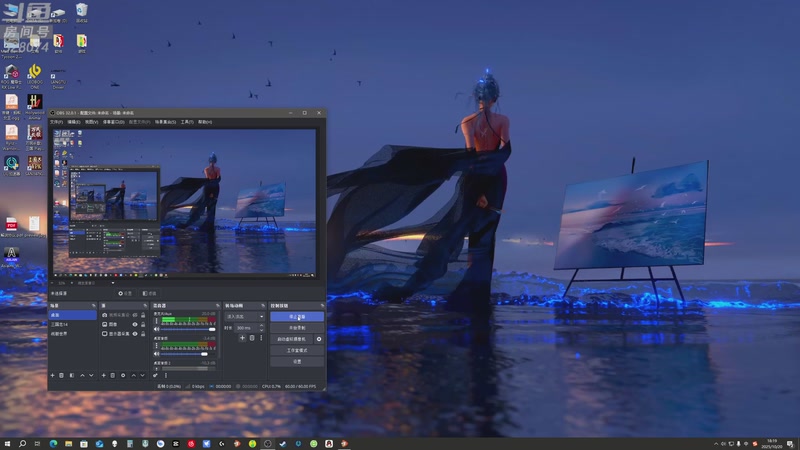Move source up in the Sources panel

(134, 376)
